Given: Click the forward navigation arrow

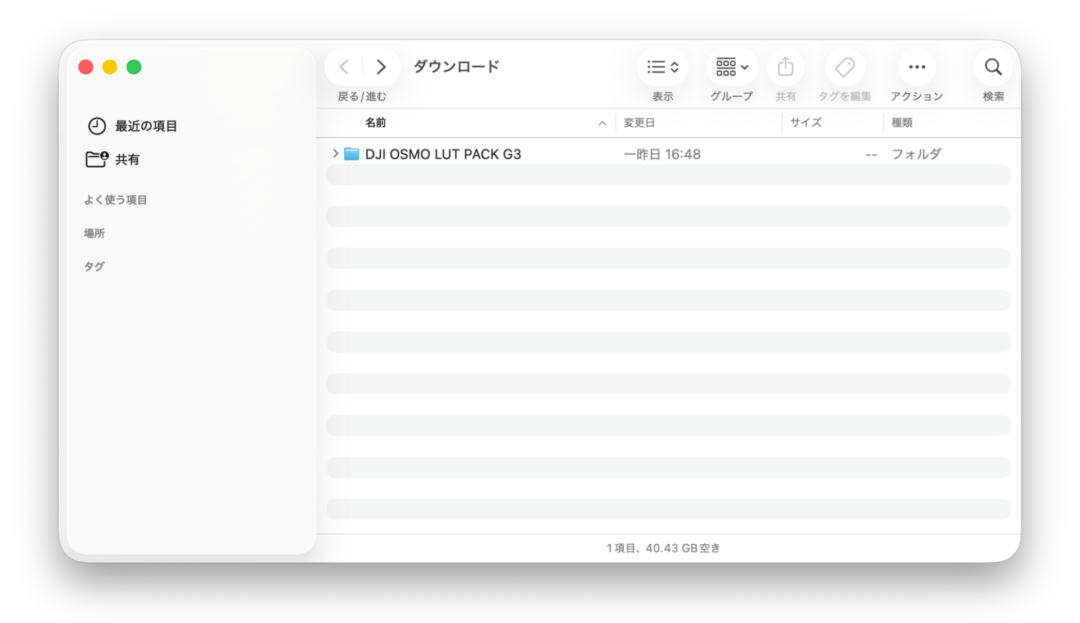Looking at the screenshot, I should click(380, 67).
